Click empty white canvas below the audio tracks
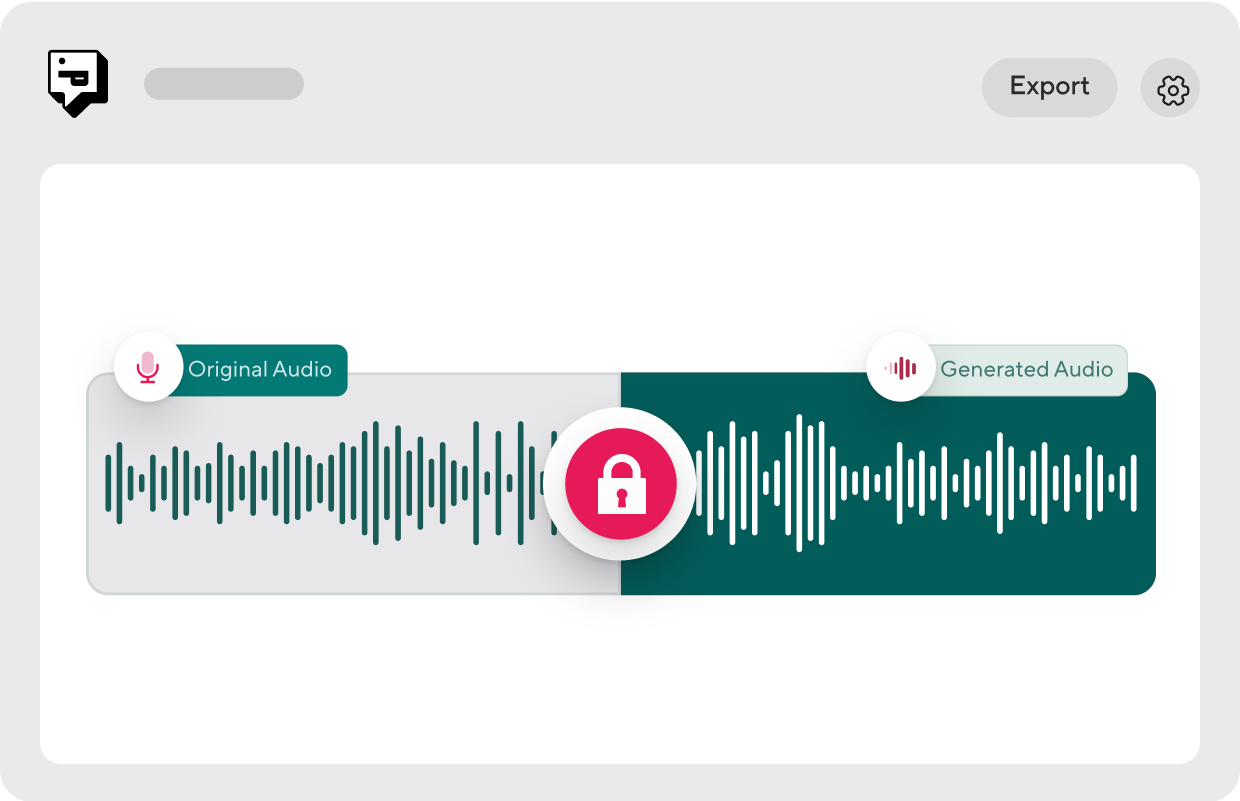The height and width of the screenshot is (801, 1240). pos(620,680)
